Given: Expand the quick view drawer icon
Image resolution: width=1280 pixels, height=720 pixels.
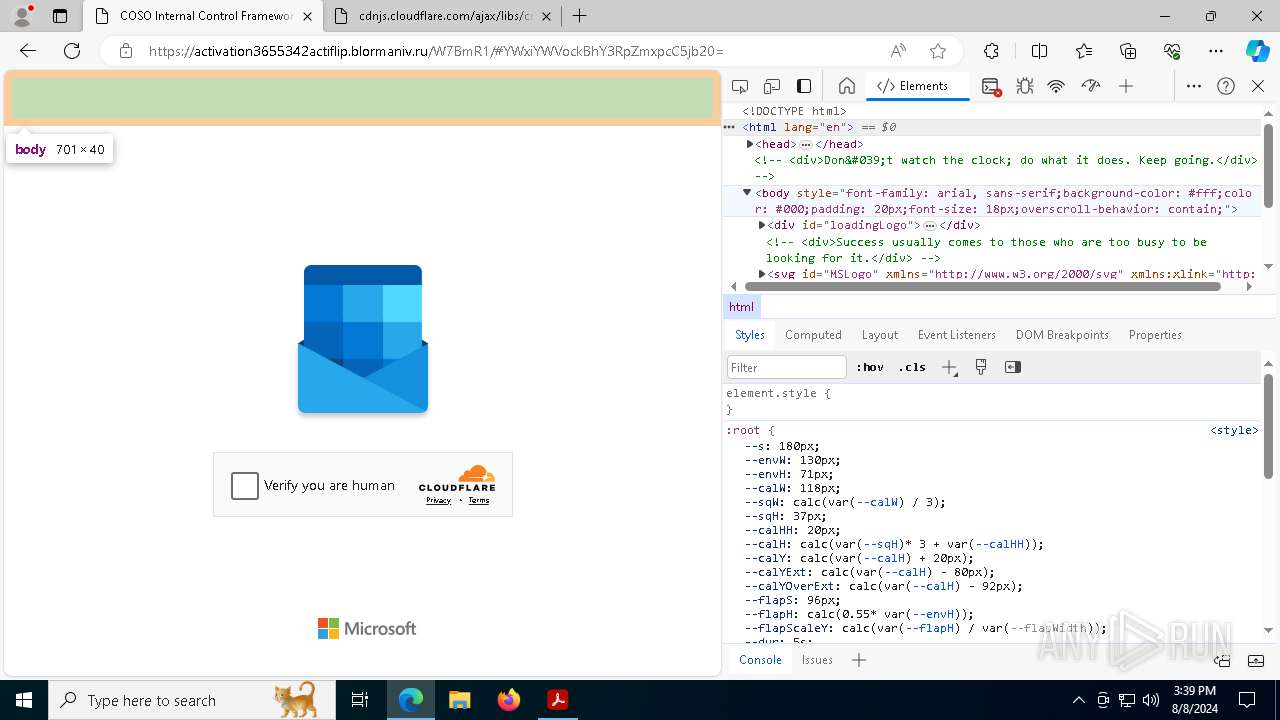Looking at the screenshot, I should click(1257, 660).
